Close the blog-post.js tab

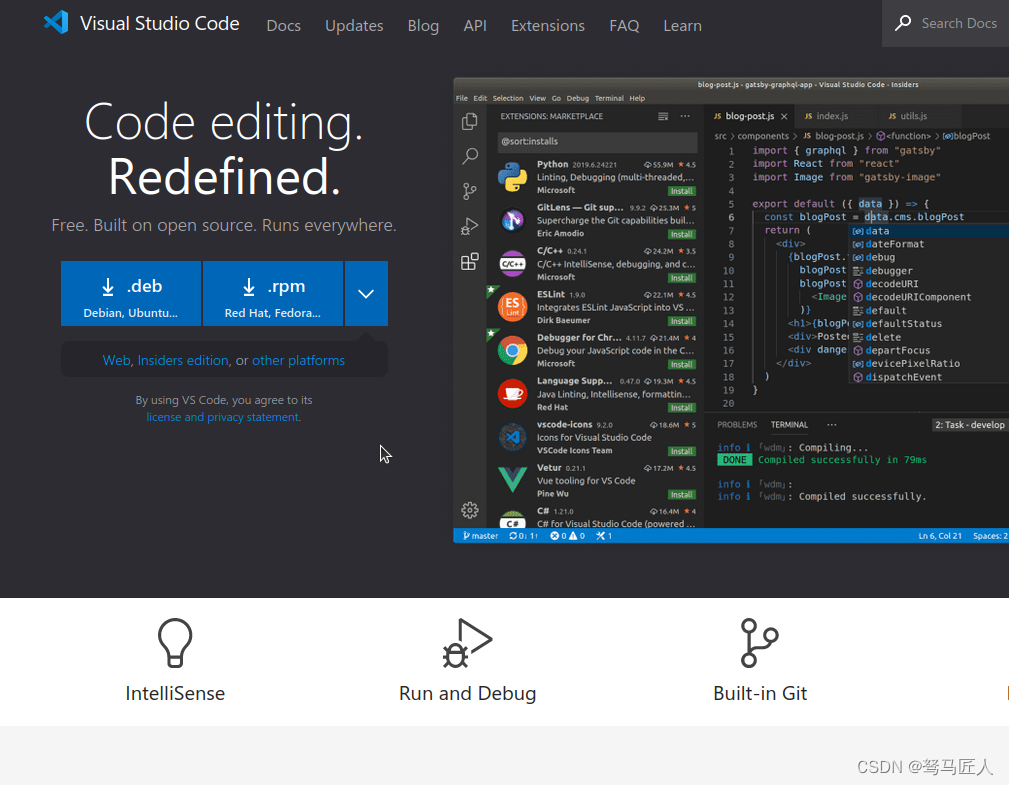(x=784, y=116)
